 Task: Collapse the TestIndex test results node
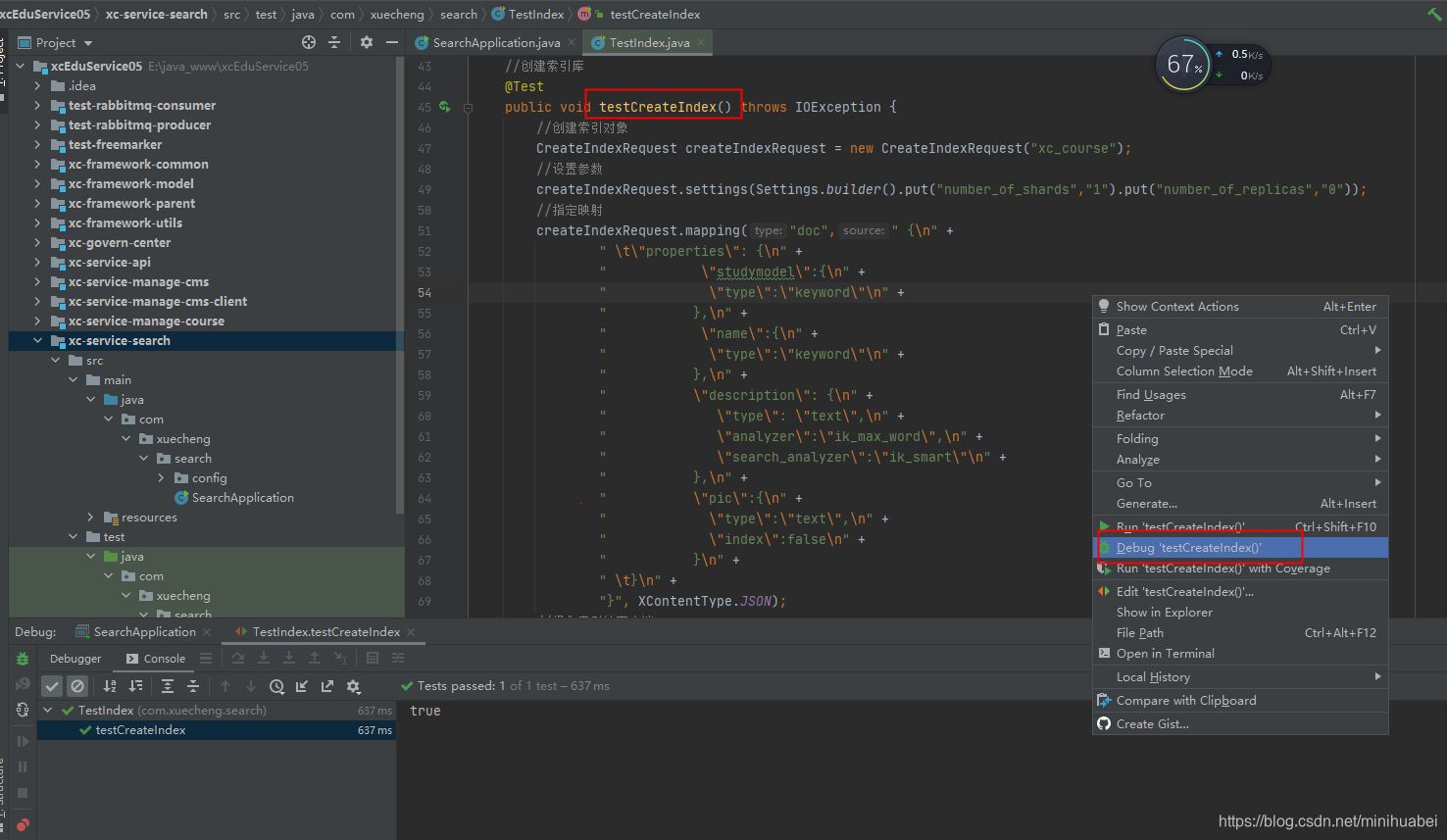tap(48, 711)
